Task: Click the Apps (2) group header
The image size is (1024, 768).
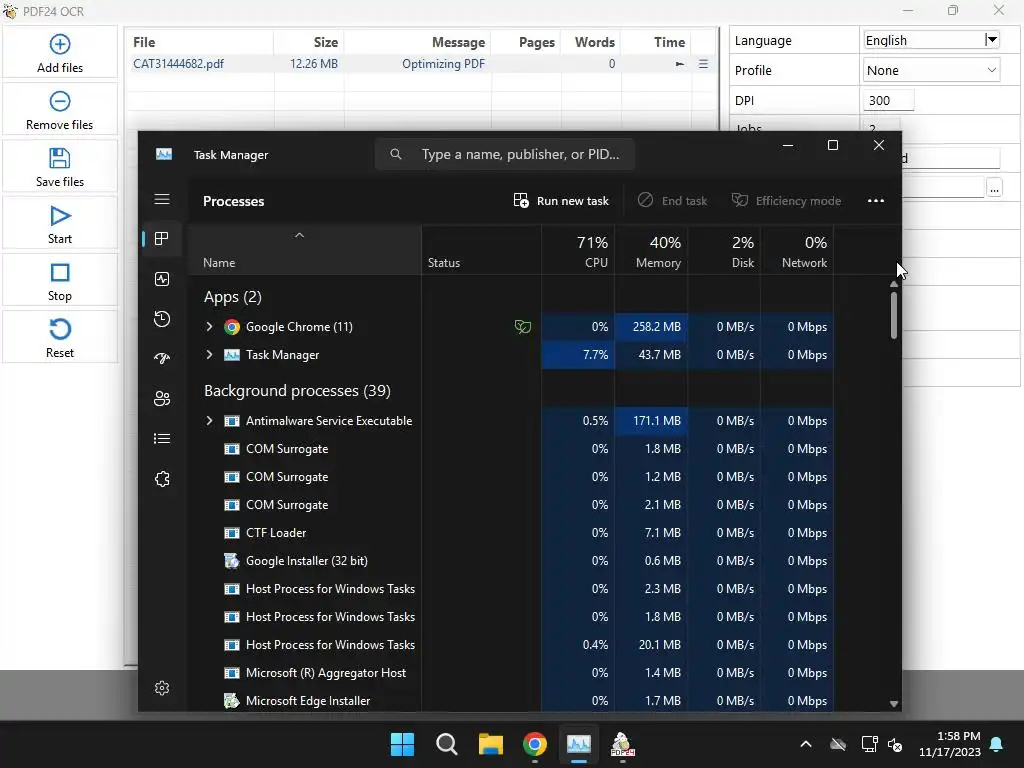Action: (x=232, y=297)
